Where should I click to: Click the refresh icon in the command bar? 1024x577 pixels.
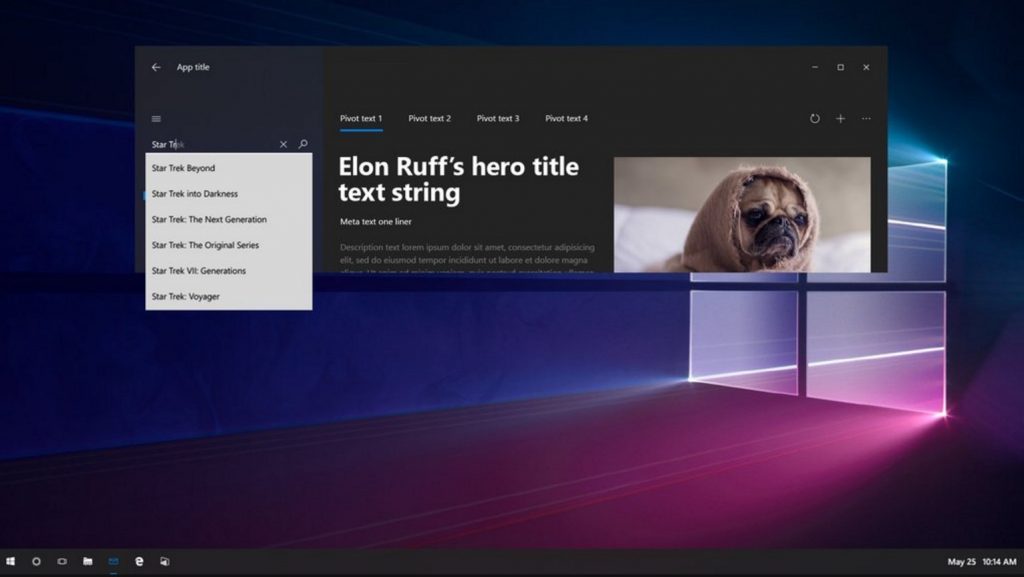point(814,119)
